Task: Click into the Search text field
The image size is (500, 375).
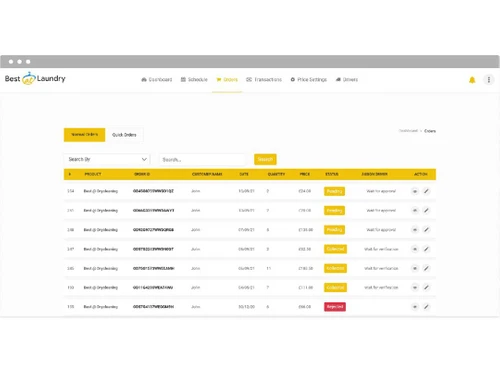Action: pyautogui.click(x=202, y=160)
